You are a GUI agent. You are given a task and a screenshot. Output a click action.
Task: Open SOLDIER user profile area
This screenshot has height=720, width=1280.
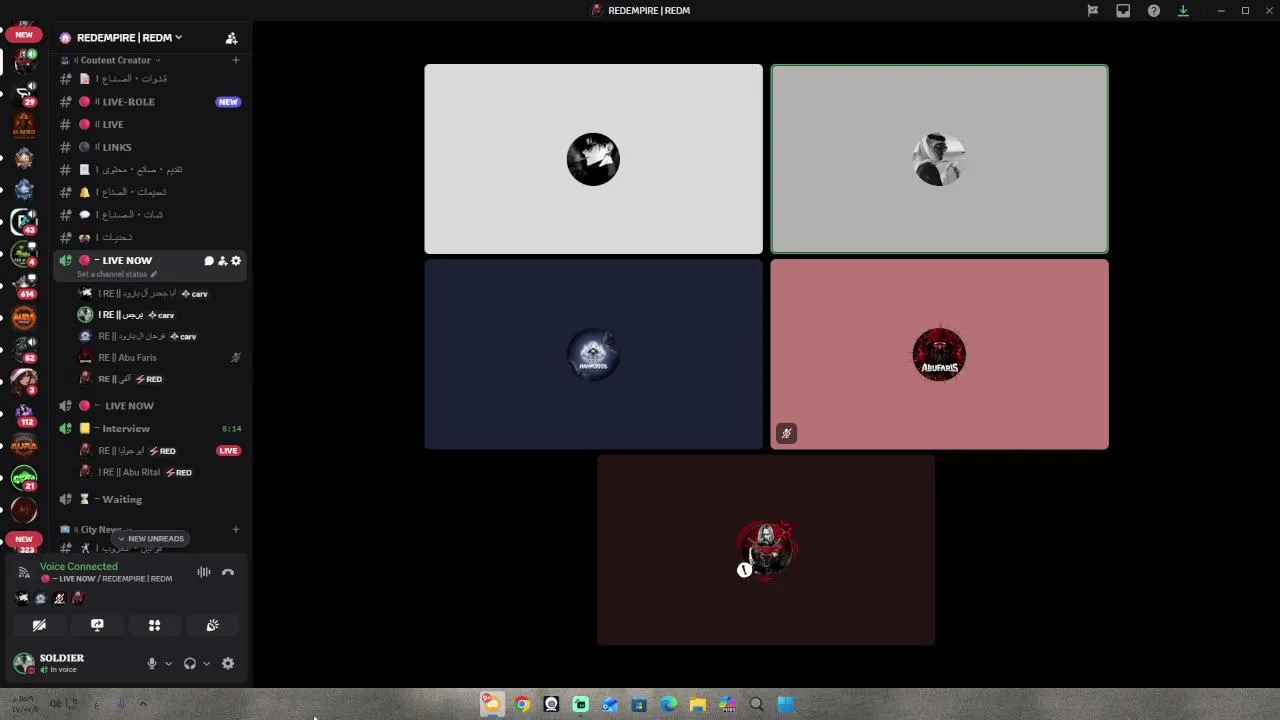pyautogui.click(x=62, y=663)
